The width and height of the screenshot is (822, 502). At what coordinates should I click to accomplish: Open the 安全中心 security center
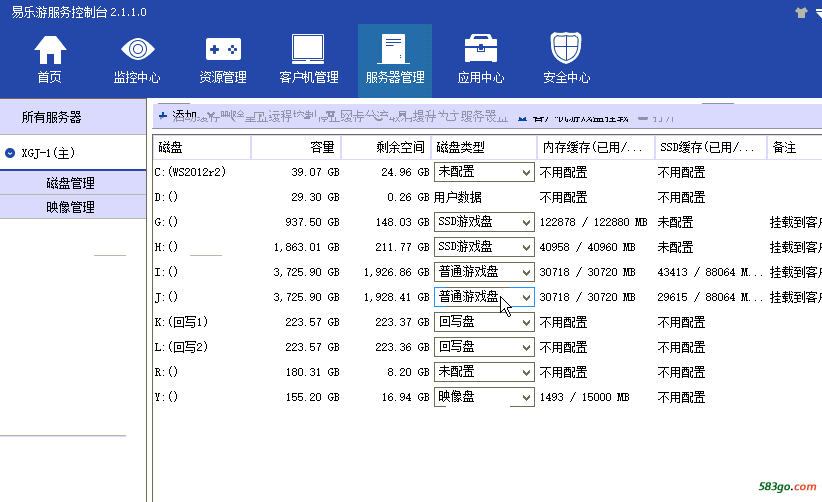(x=566, y=59)
